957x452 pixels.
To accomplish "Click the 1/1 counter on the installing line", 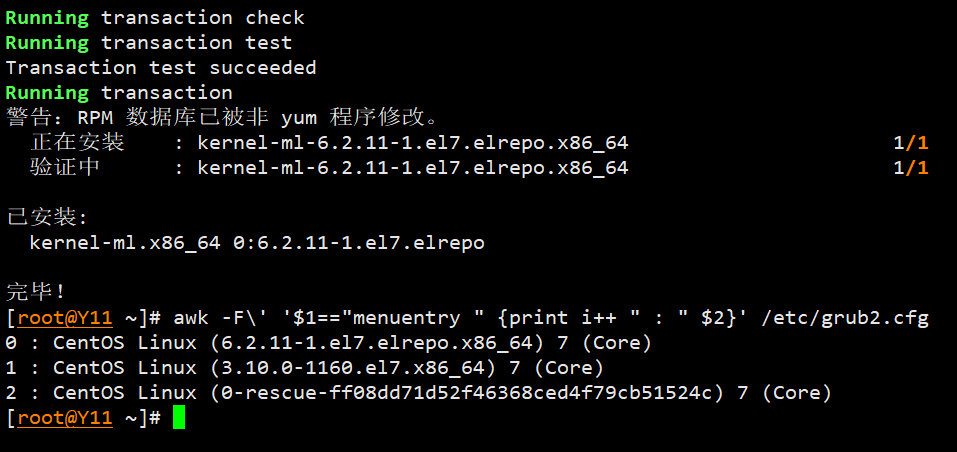I will tap(910, 143).
